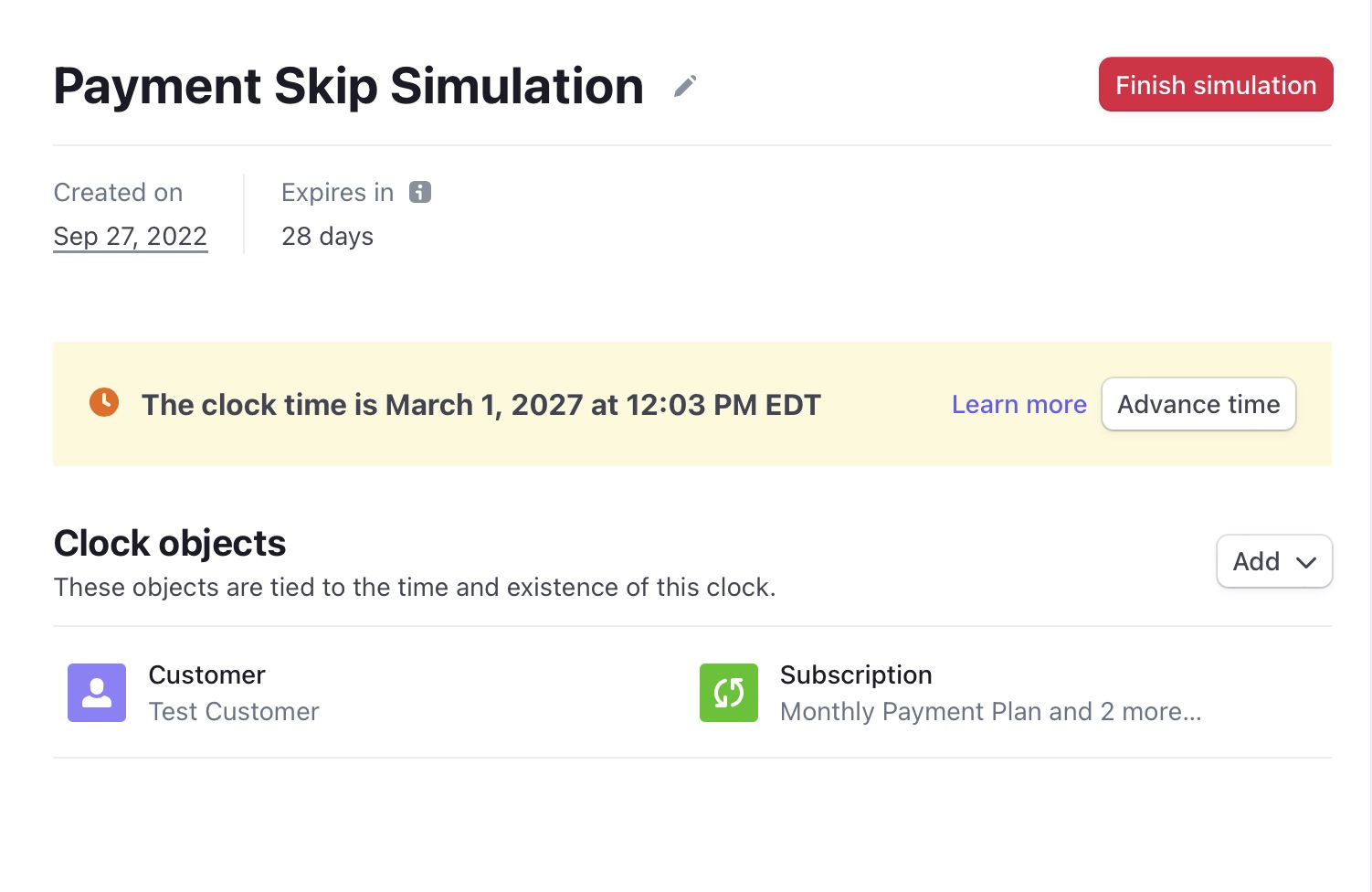Show details for the 28 days expiry

coord(327,236)
